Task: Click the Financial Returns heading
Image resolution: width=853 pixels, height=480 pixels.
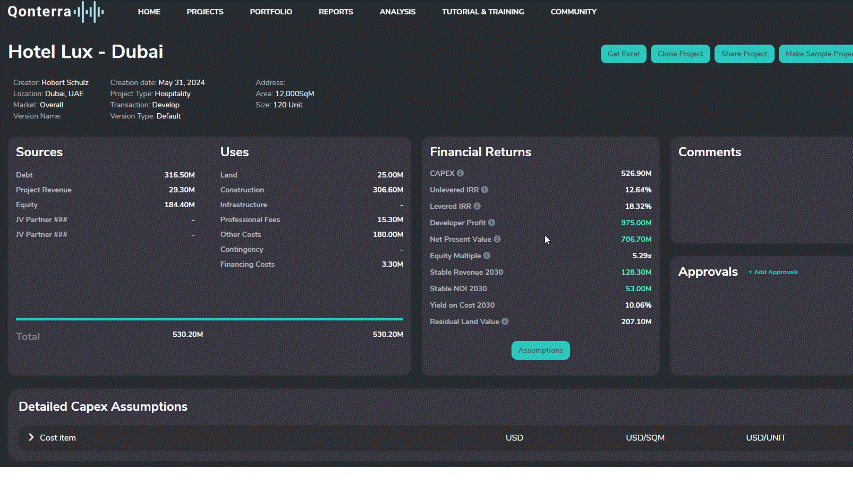Action: [480, 152]
